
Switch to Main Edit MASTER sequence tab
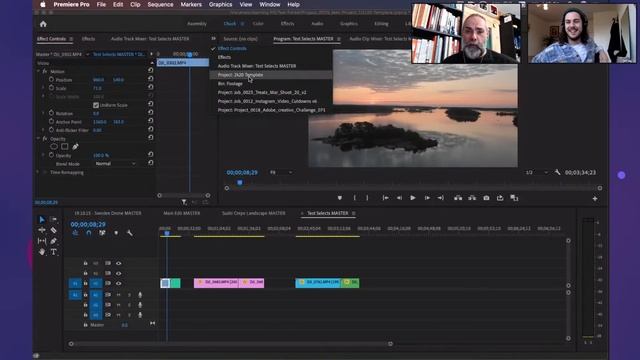(182, 213)
